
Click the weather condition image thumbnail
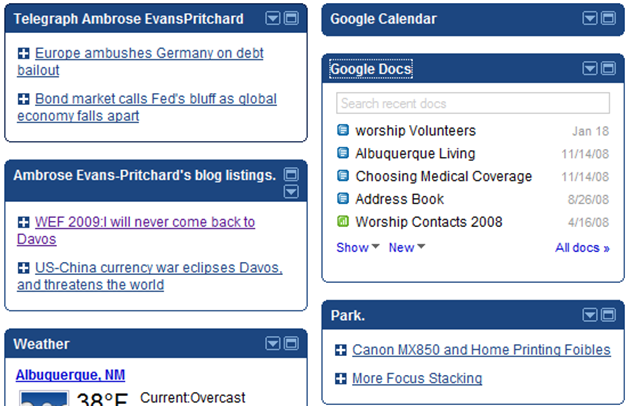(44, 399)
